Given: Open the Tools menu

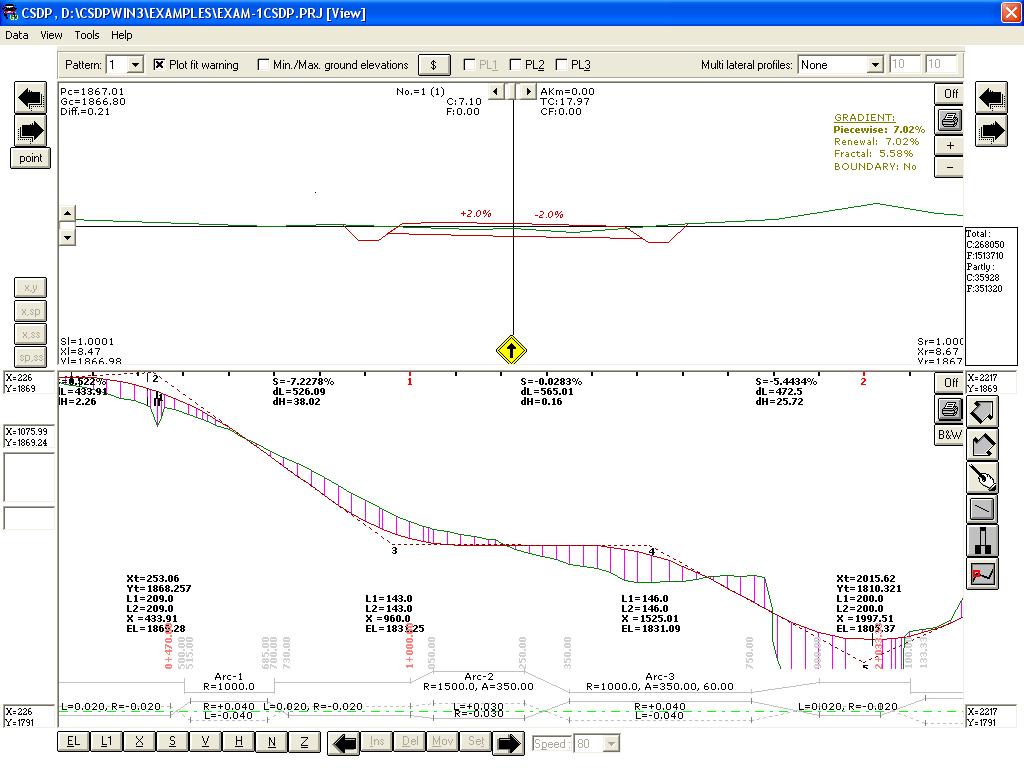Looking at the screenshot, I should coord(87,35).
